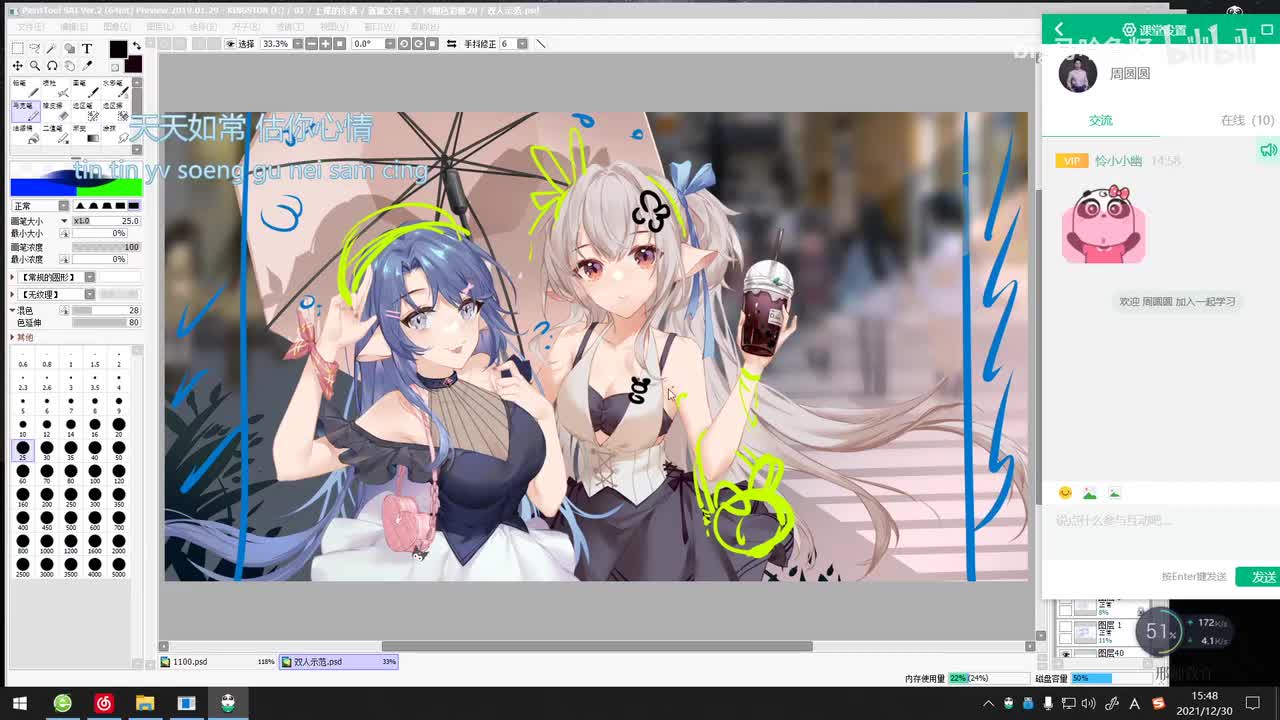The height and width of the screenshot is (720, 1280).
Task: Select the rotate canvas tool
Action: tap(52, 66)
